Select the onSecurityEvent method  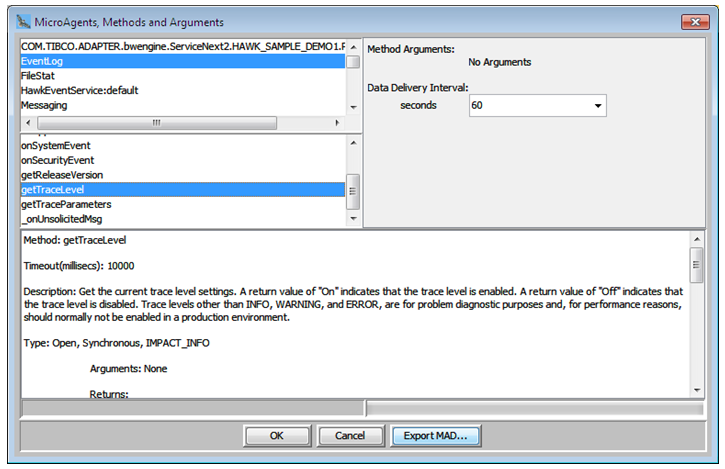183,160
